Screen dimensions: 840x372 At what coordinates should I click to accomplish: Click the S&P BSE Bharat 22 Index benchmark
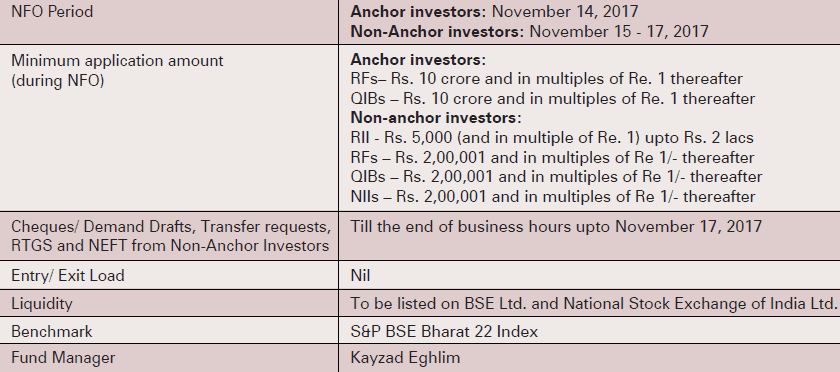click(444, 331)
